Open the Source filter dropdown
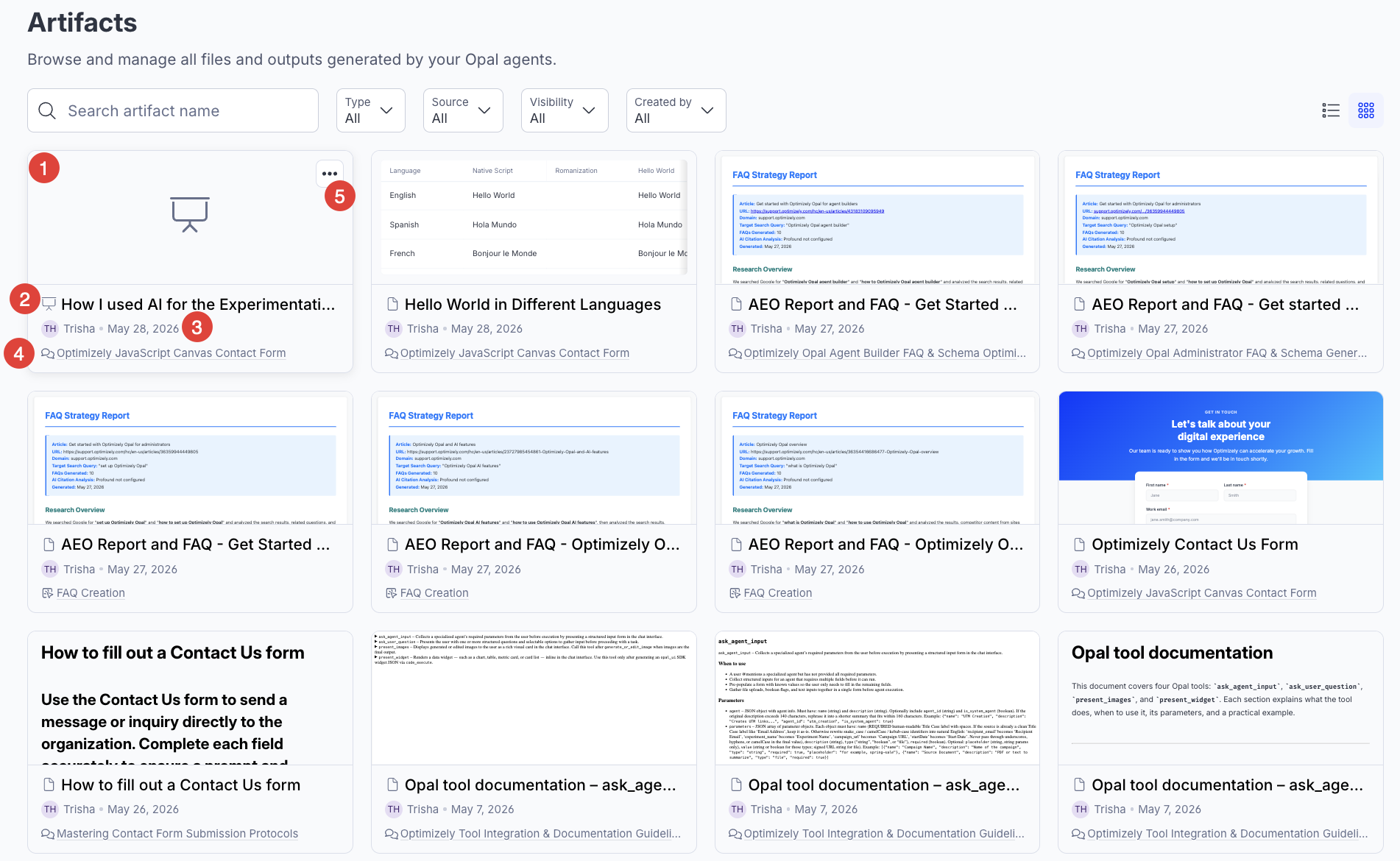Viewport: 1400px width, 861px height. 463,110
